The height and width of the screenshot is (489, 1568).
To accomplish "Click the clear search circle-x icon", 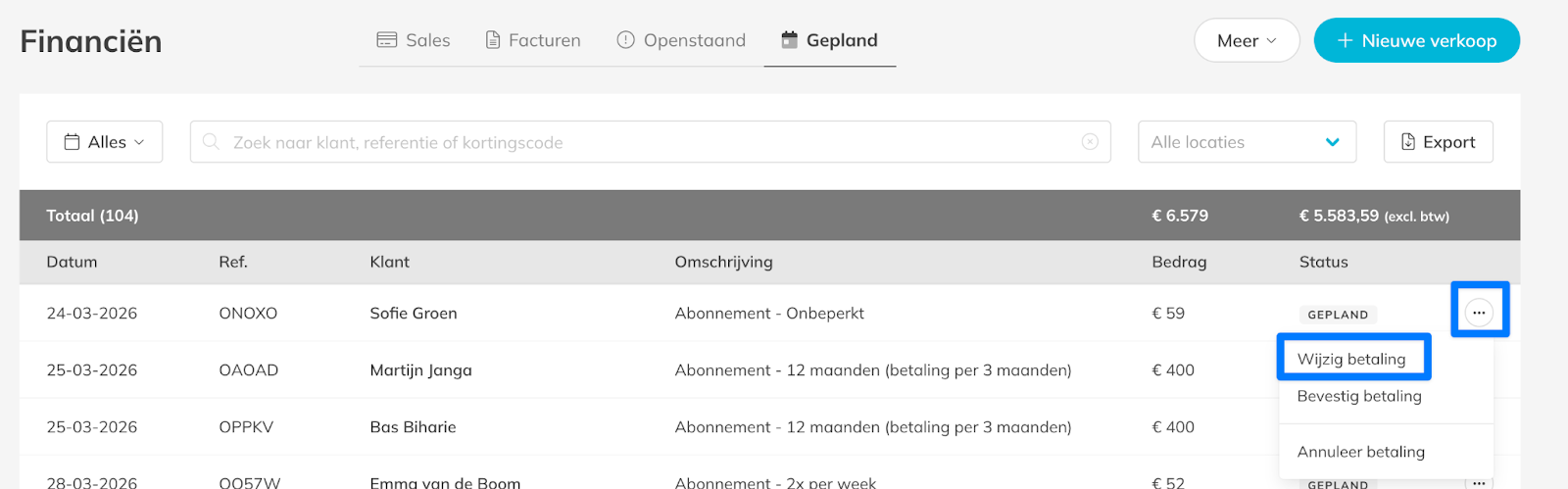I will tap(1090, 142).
